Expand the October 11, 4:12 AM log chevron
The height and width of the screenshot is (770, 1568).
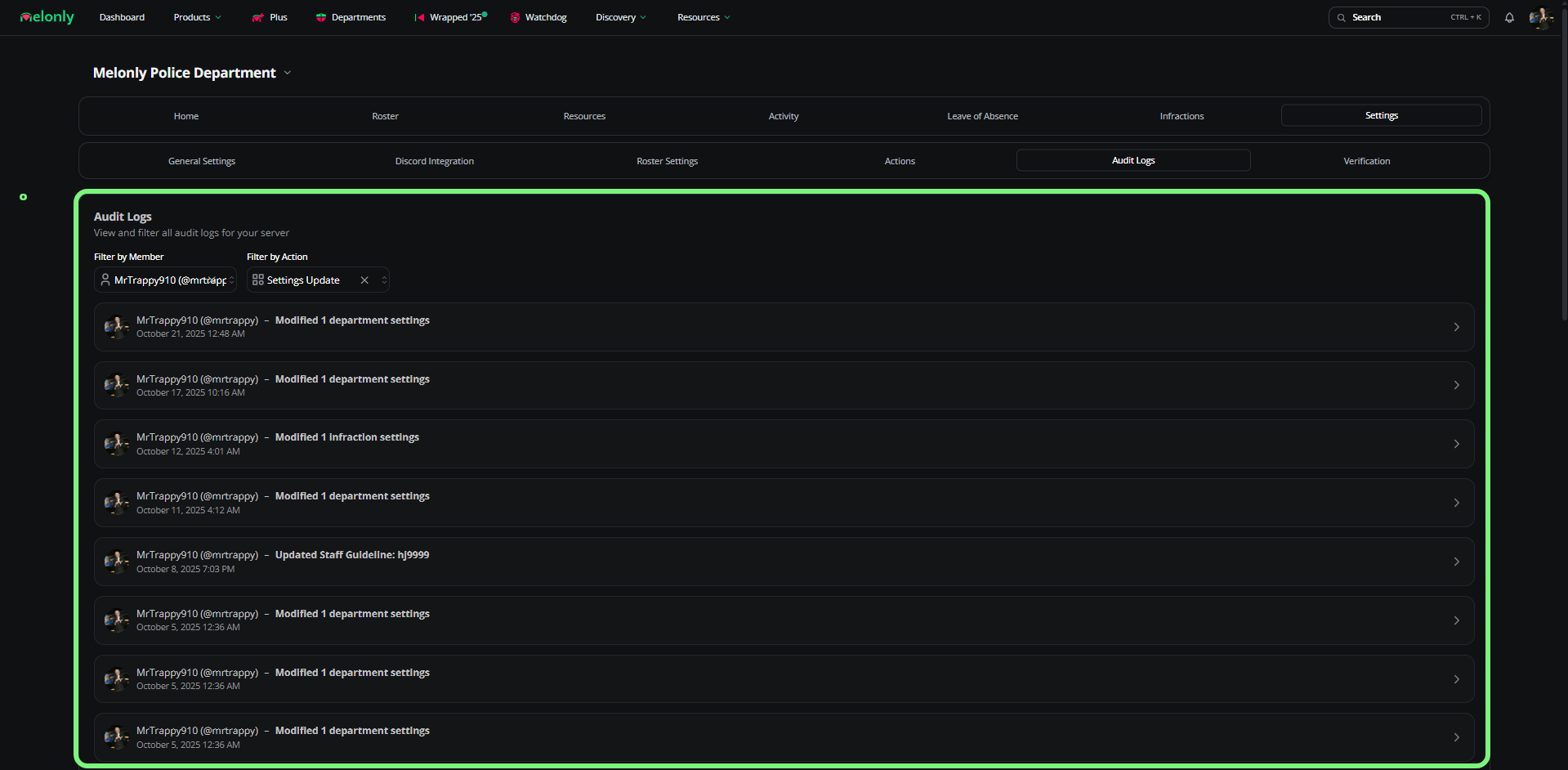(1456, 503)
